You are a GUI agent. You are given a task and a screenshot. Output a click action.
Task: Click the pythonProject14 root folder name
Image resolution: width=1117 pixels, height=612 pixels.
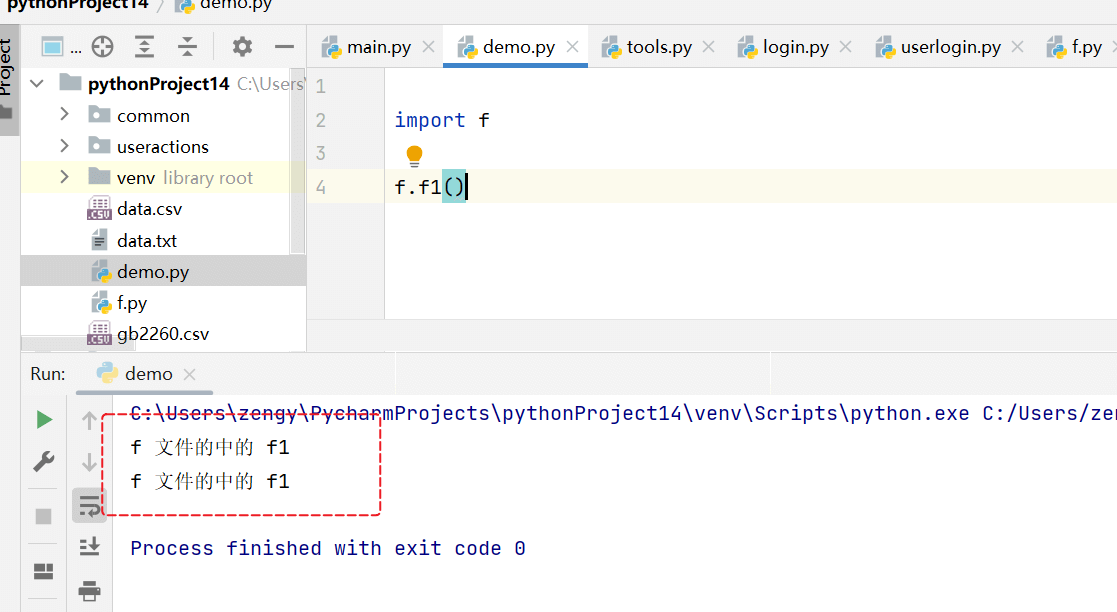point(159,84)
